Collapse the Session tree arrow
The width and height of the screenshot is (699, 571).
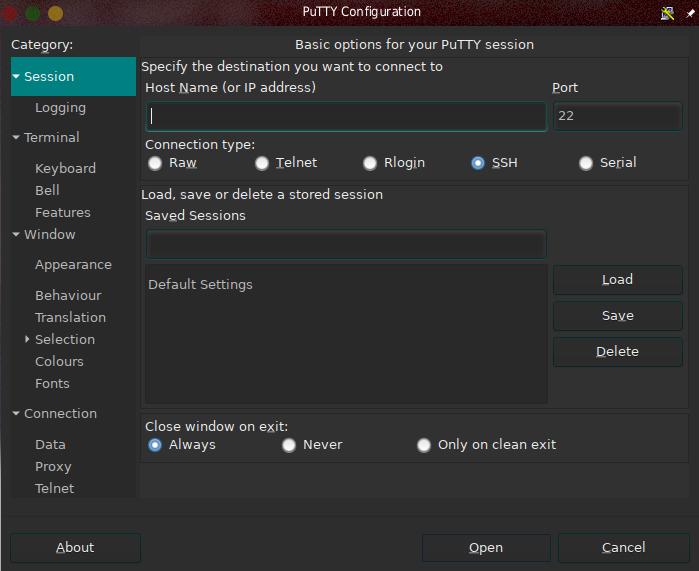[16, 77]
